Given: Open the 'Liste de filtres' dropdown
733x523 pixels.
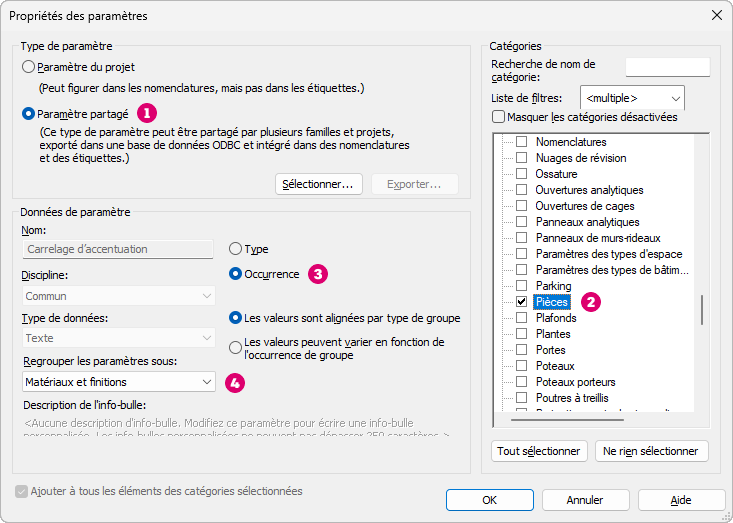Looking at the screenshot, I should pos(632,98).
